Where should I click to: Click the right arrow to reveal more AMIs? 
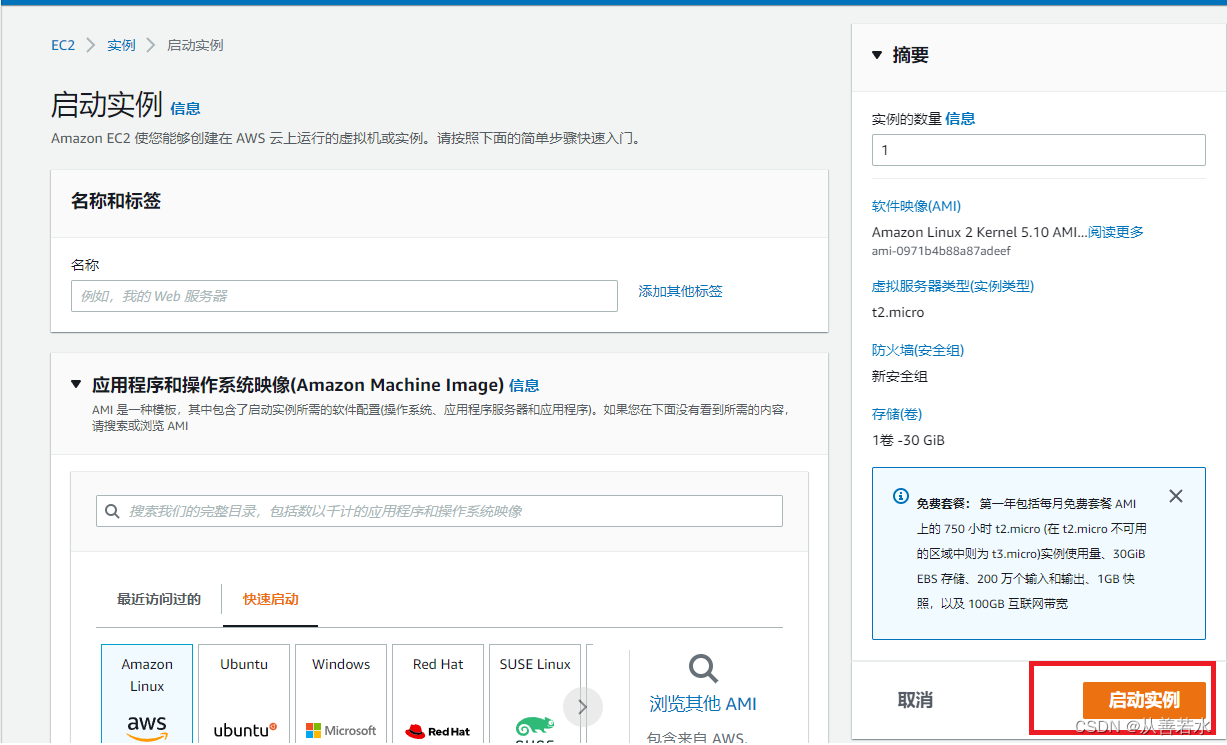(583, 706)
